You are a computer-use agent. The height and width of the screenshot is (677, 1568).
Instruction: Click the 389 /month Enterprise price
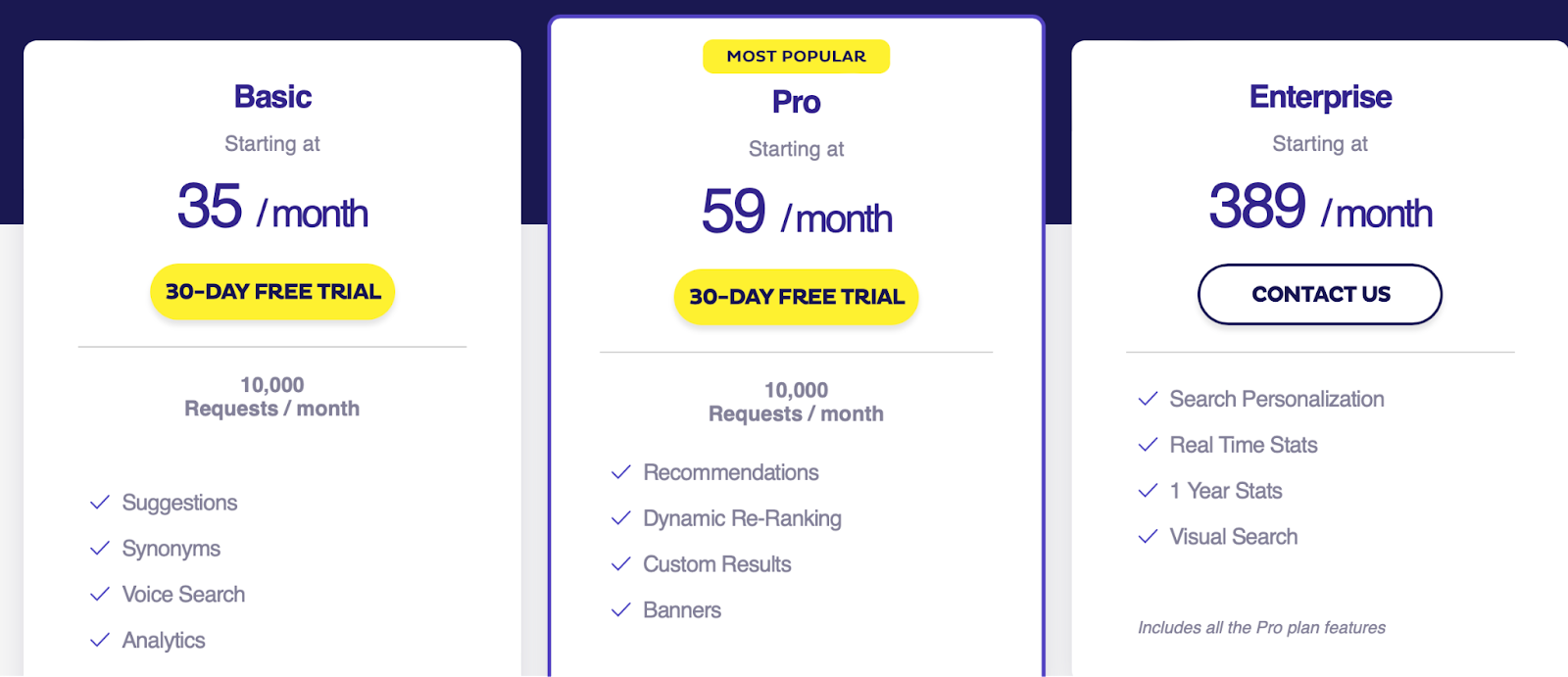click(x=1320, y=208)
